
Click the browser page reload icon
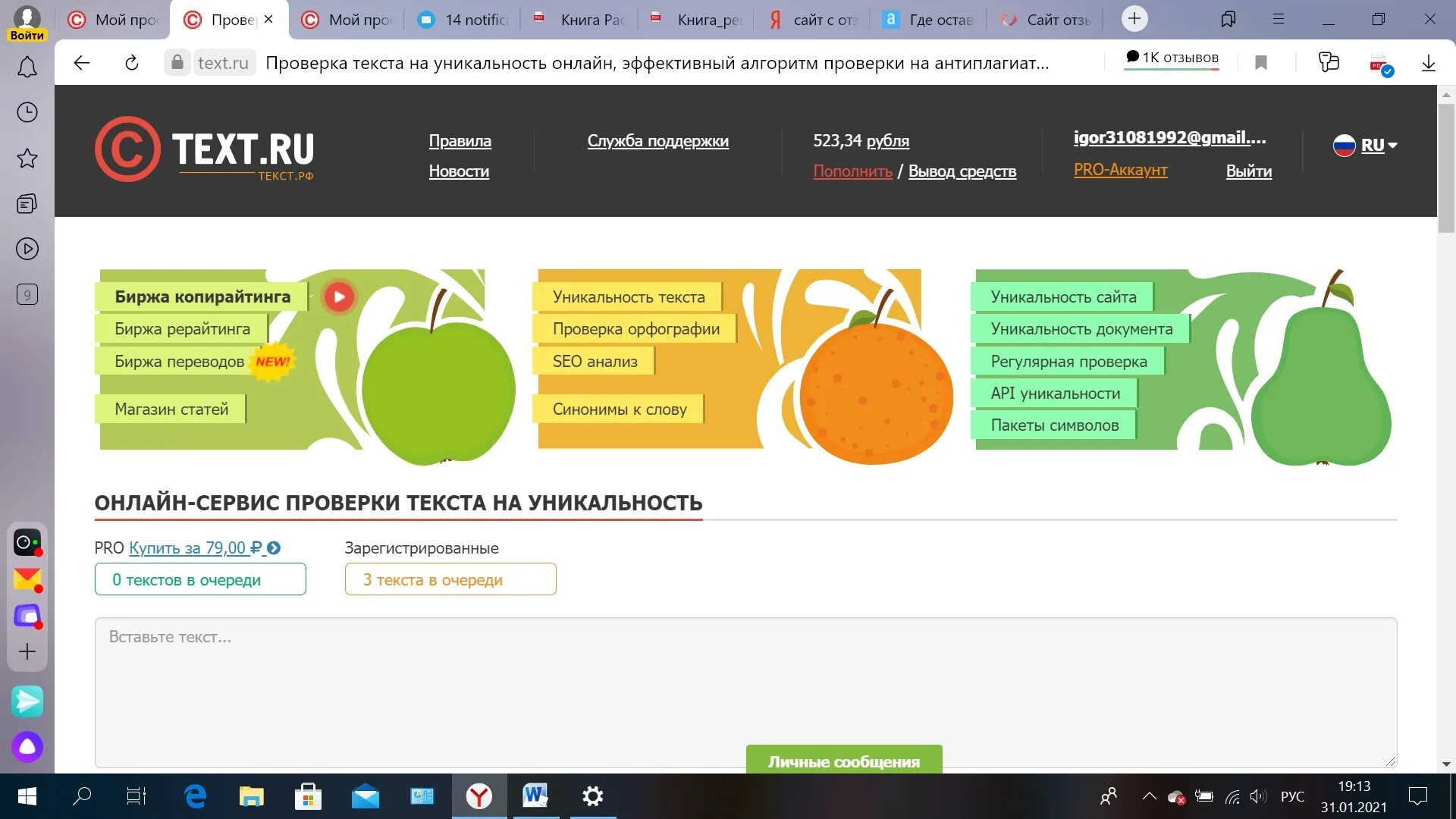(132, 63)
